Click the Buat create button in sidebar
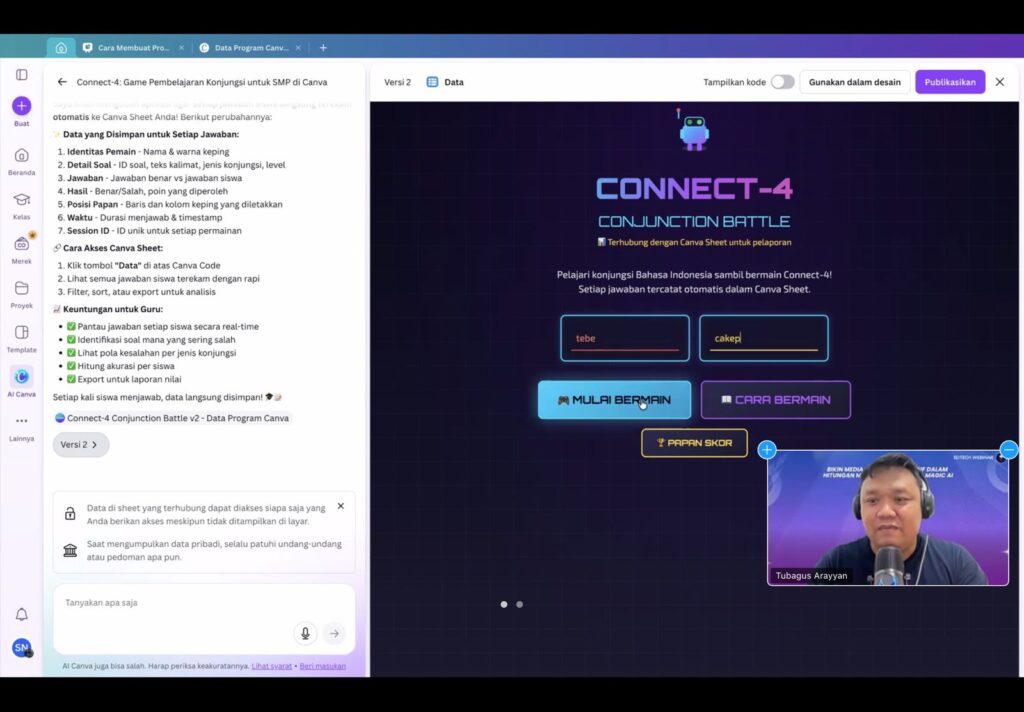 click(x=21, y=106)
